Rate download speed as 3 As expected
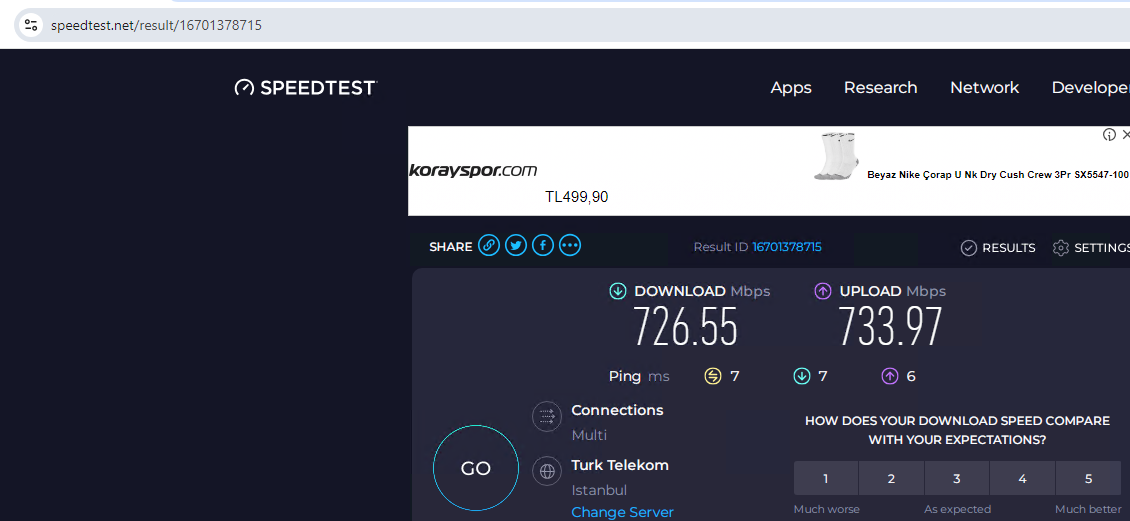The image size is (1130, 521). click(x=957, y=478)
